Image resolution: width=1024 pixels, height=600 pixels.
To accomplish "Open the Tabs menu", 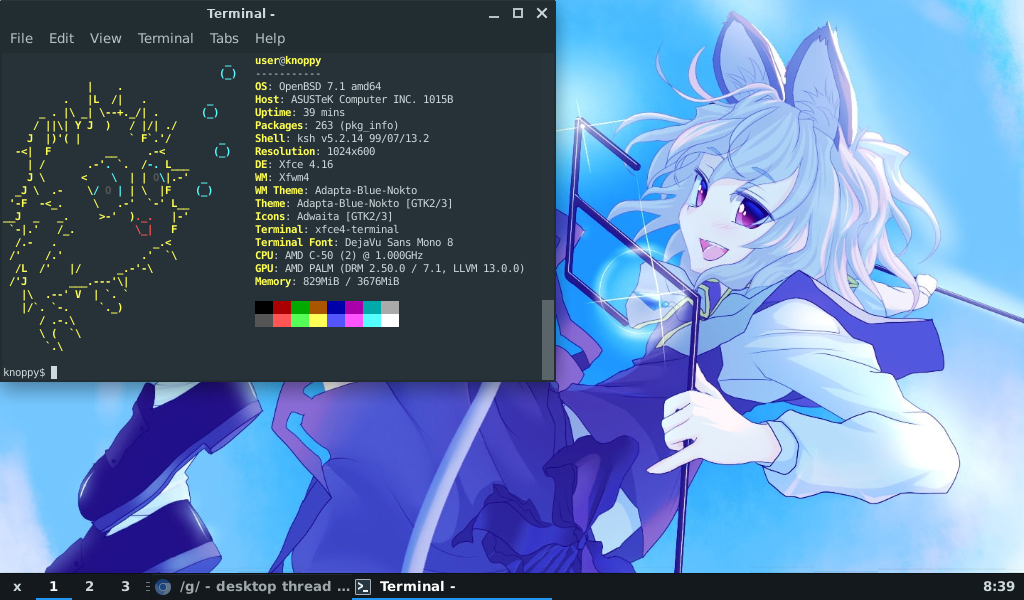I will 224,39.
